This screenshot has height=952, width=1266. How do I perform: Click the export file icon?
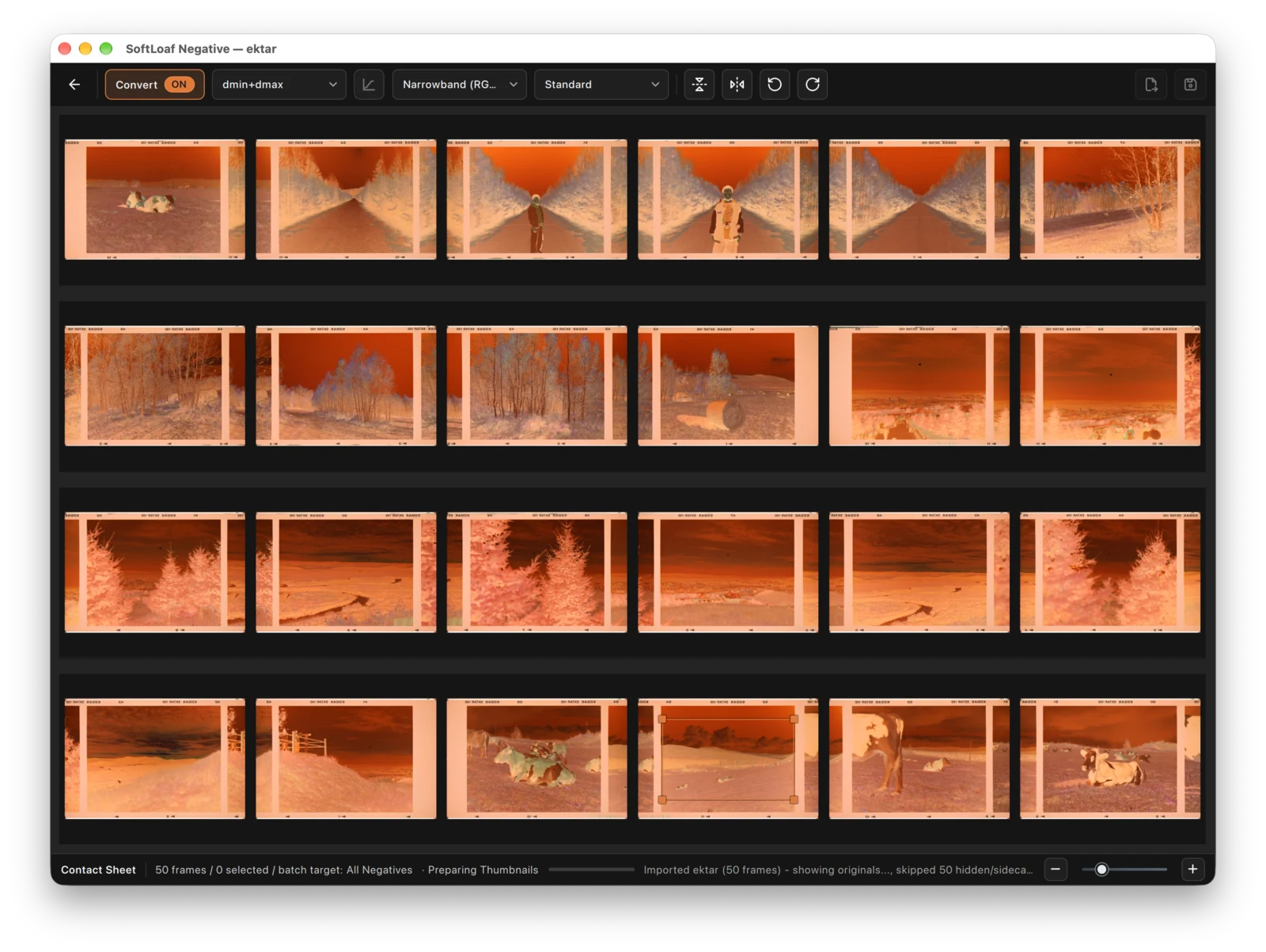1151,85
